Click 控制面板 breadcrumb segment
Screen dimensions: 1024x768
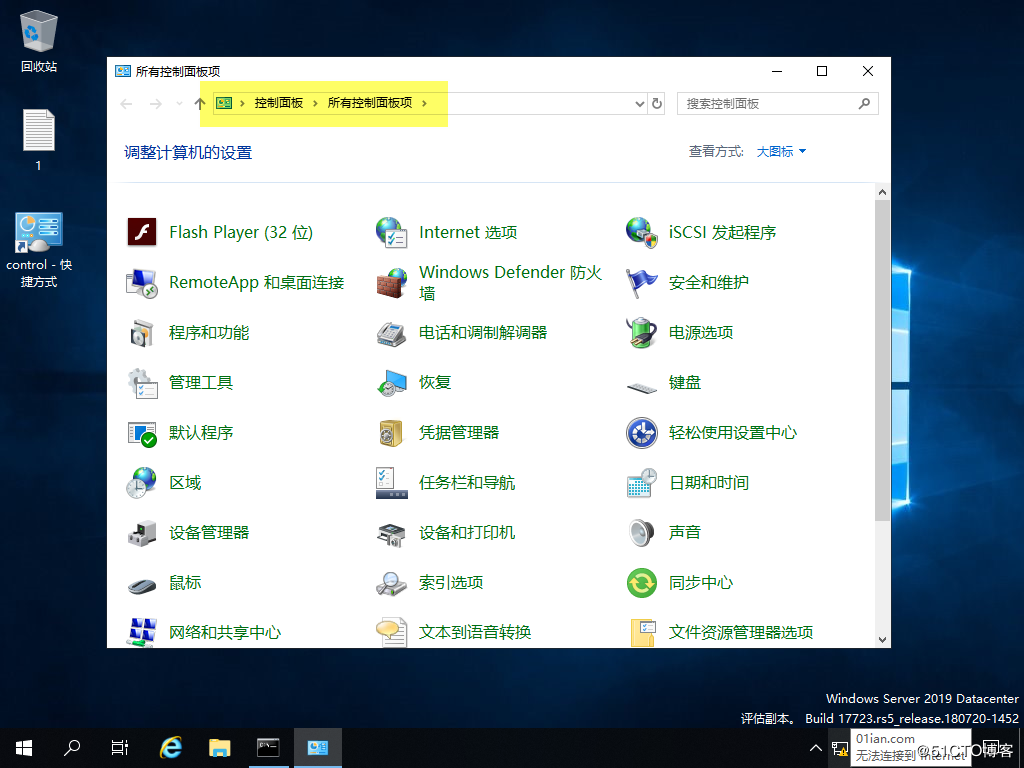point(278,103)
